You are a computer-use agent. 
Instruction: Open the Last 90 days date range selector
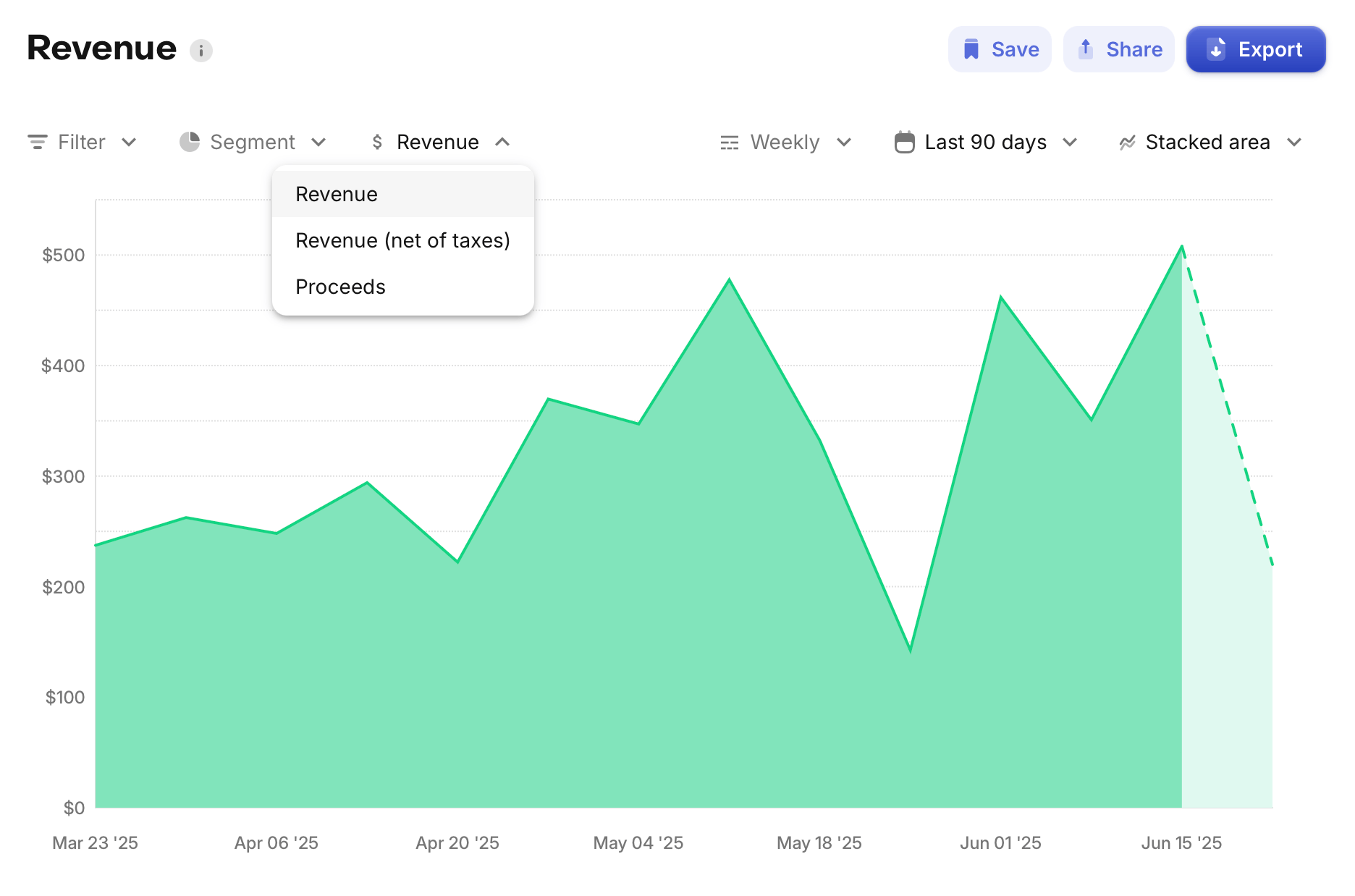pos(985,142)
